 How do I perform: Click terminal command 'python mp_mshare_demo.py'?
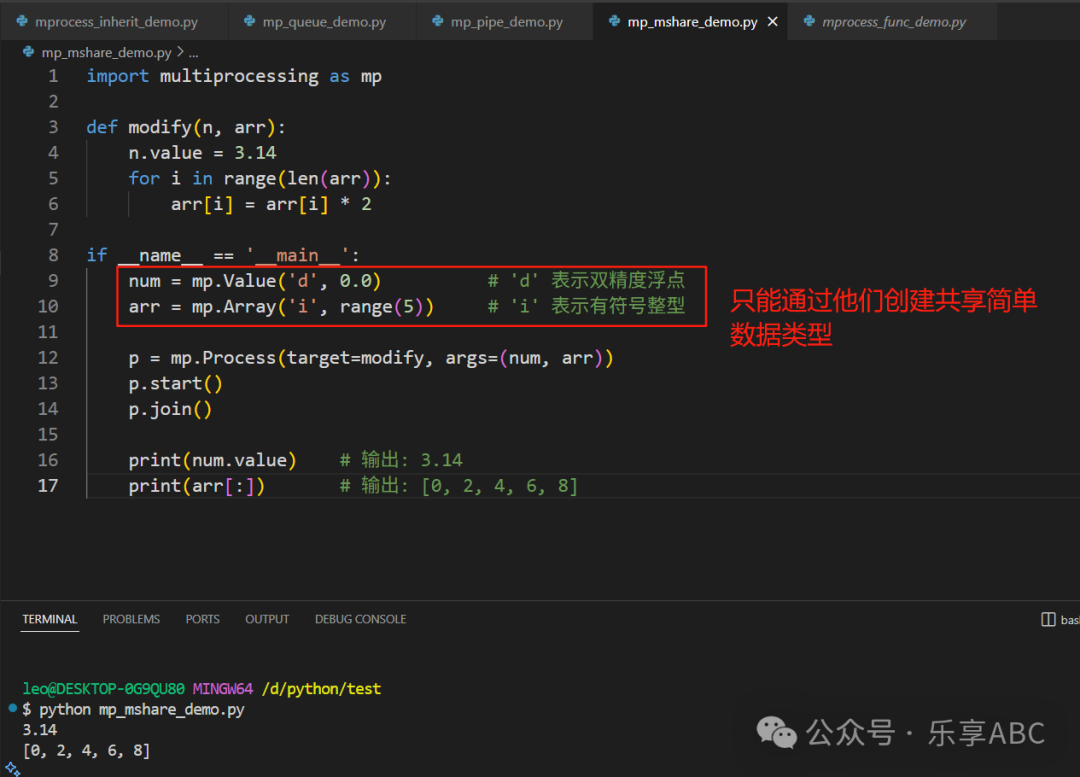(x=142, y=709)
